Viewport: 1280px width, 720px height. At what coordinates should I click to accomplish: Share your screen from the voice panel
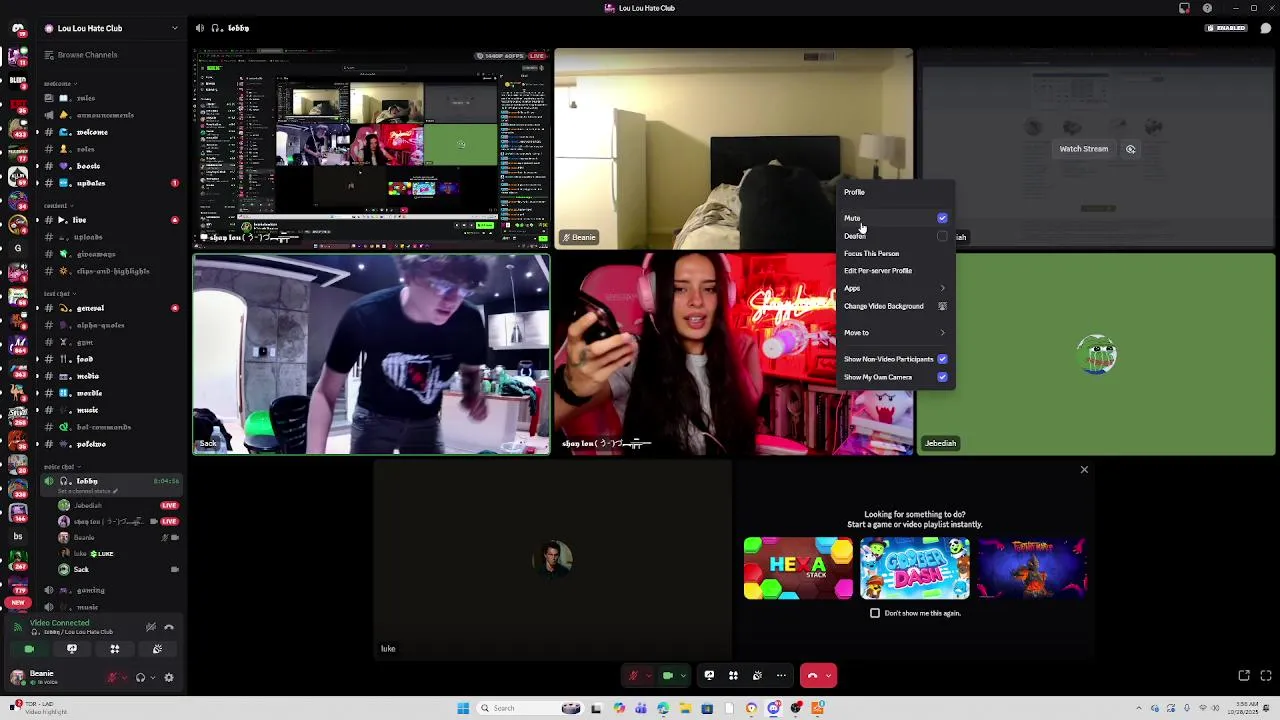pyautogui.click(x=72, y=649)
